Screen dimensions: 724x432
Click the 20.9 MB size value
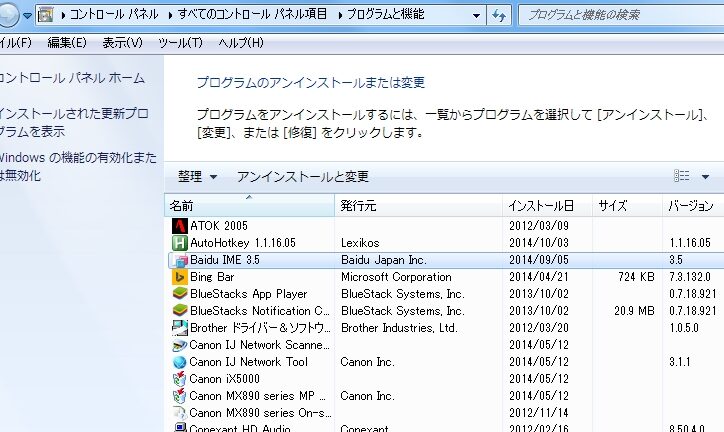click(634, 311)
